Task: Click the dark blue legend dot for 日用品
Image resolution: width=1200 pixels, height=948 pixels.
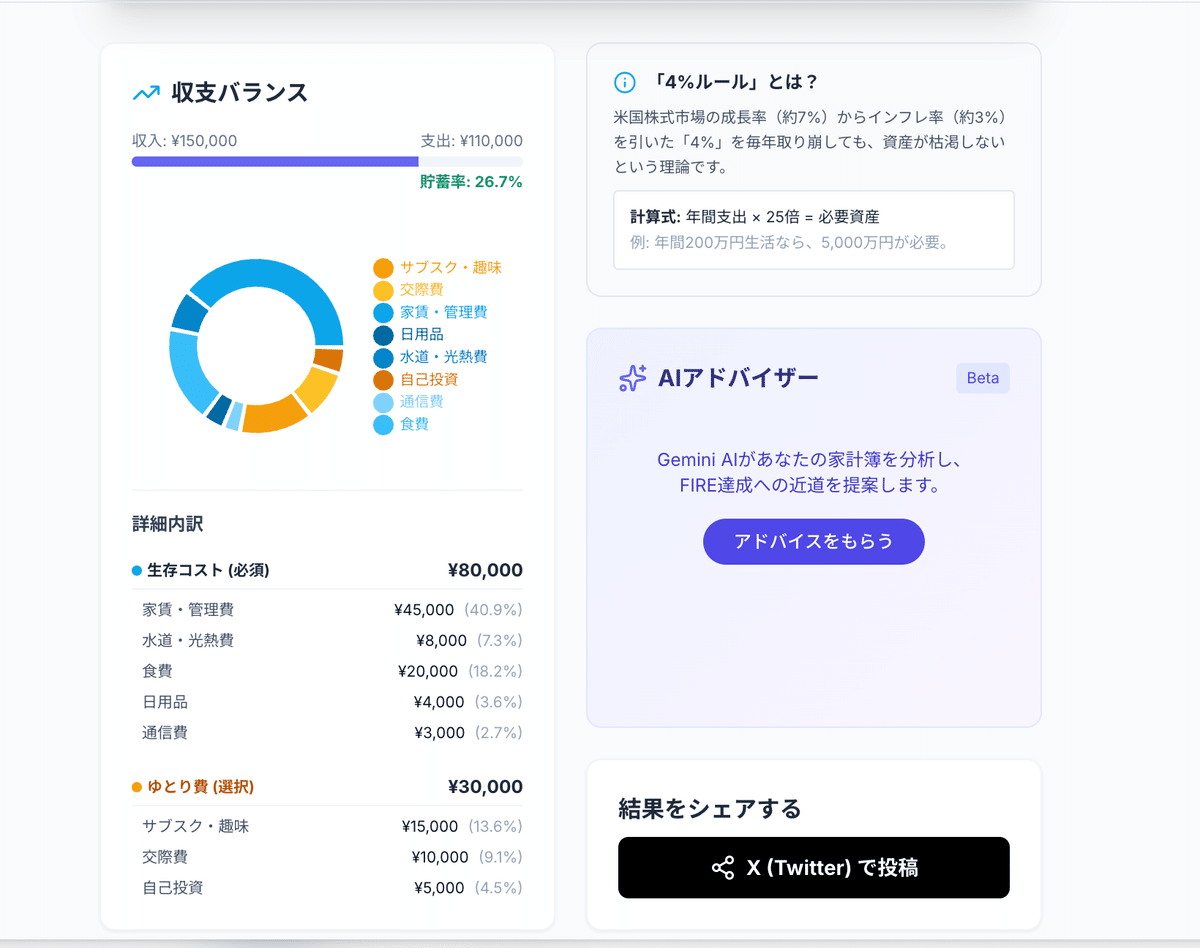Action: click(383, 334)
